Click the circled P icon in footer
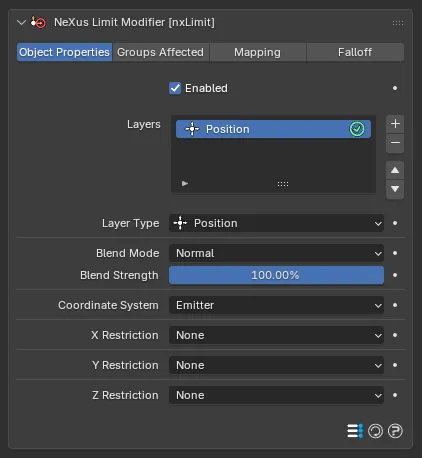The width and height of the screenshot is (422, 458). (x=395, y=431)
